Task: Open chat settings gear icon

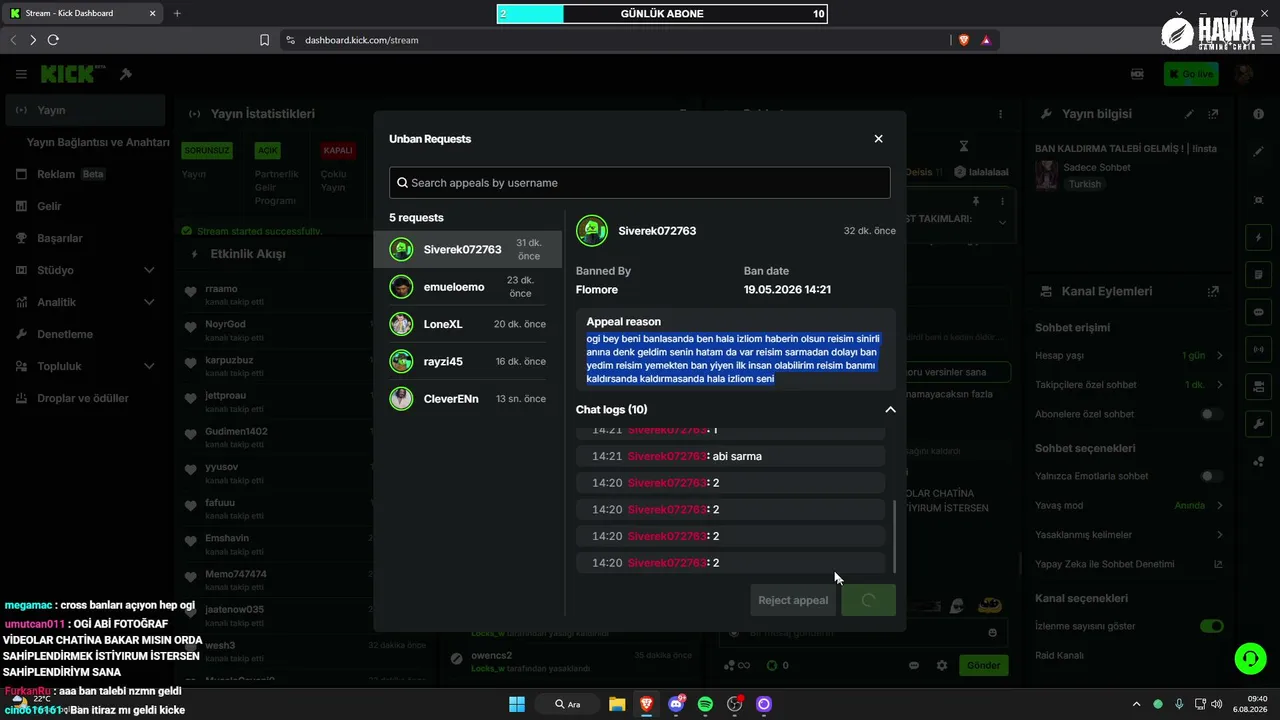Action: [x=941, y=665]
